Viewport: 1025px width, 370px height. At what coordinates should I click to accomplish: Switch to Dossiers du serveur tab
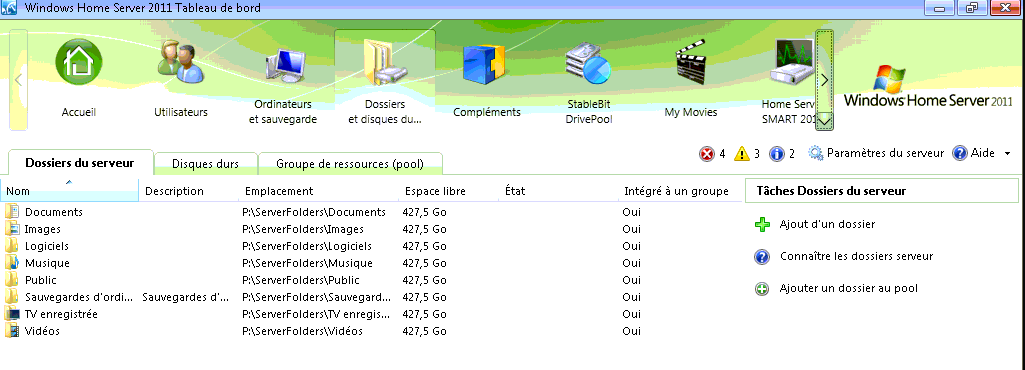click(80, 163)
